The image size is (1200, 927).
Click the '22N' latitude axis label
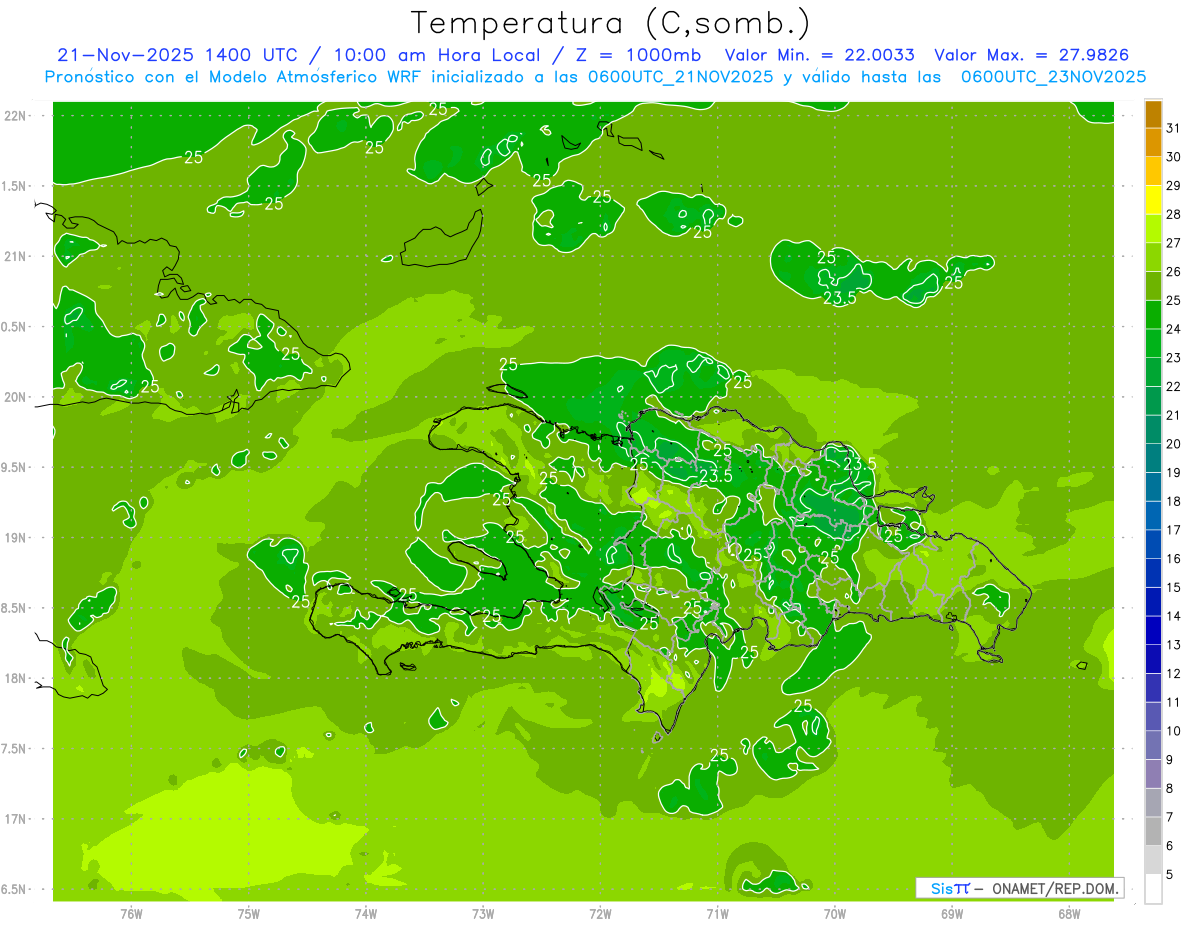(15, 116)
